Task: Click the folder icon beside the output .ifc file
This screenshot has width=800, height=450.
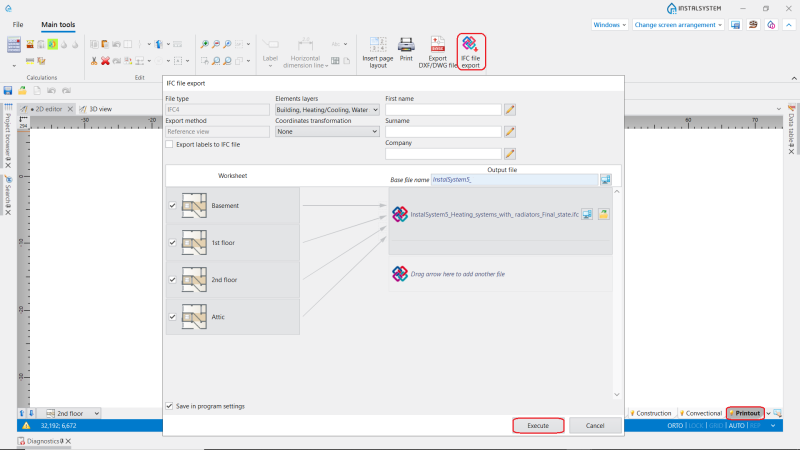Action: click(604, 214)
